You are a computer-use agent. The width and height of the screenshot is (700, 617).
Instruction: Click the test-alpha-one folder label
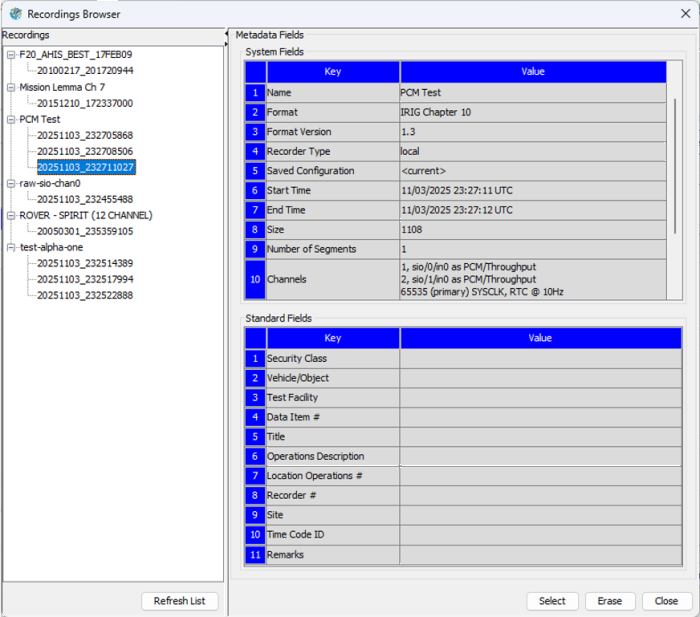tap(51, 247)
